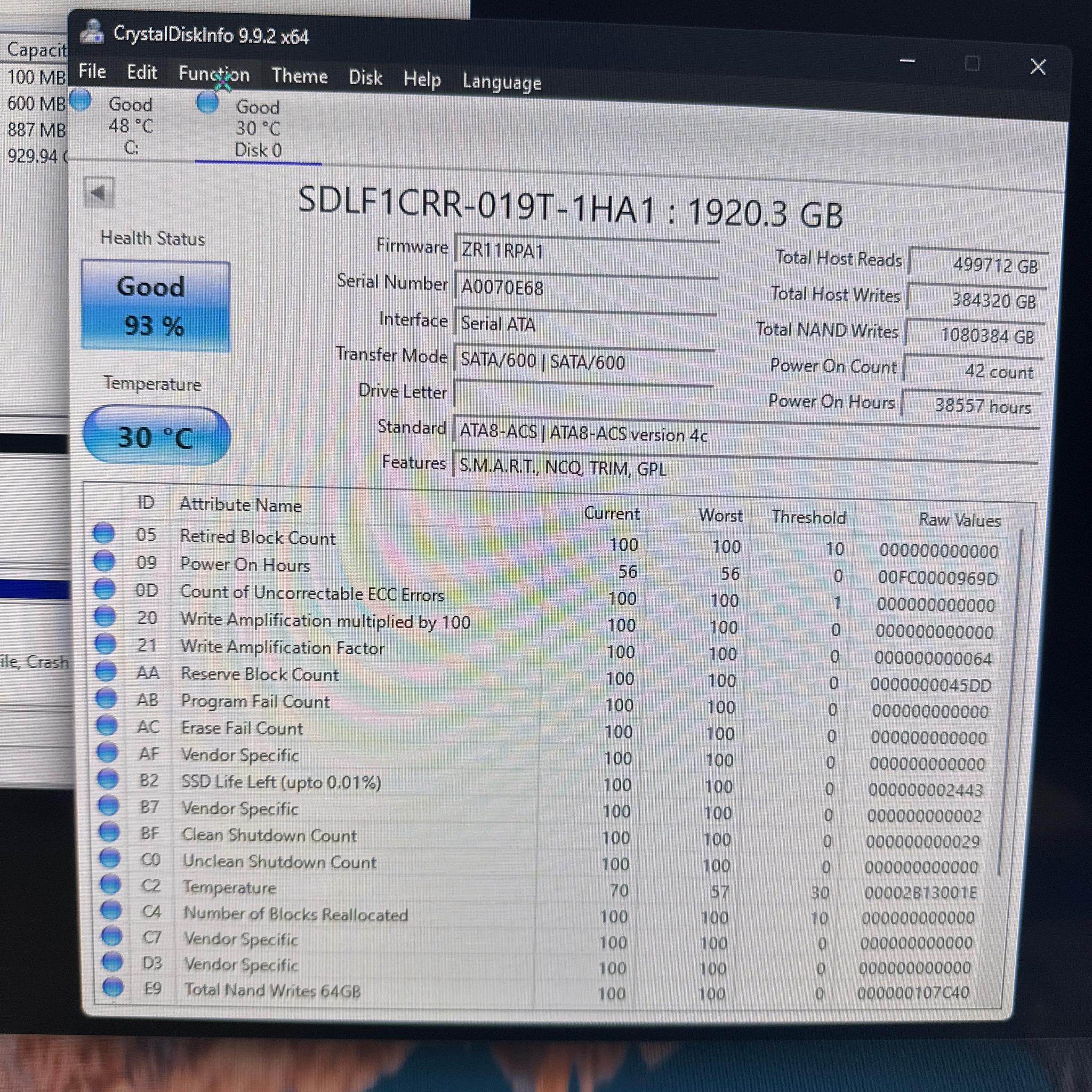Click the blue status orb for Disk 0

(207, 103)
